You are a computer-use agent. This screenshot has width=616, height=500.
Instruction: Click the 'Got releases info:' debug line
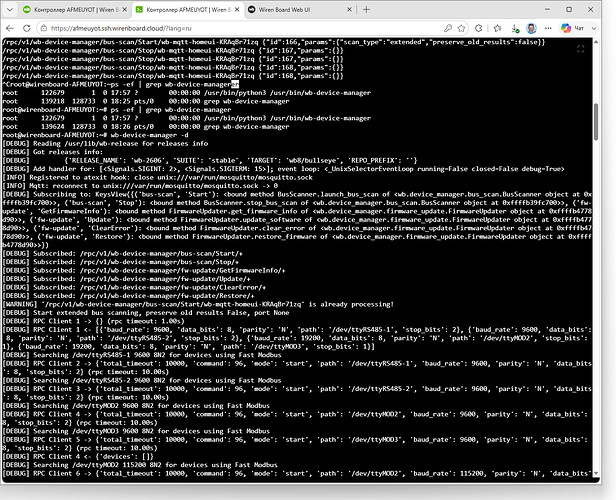tap(53, 152)
